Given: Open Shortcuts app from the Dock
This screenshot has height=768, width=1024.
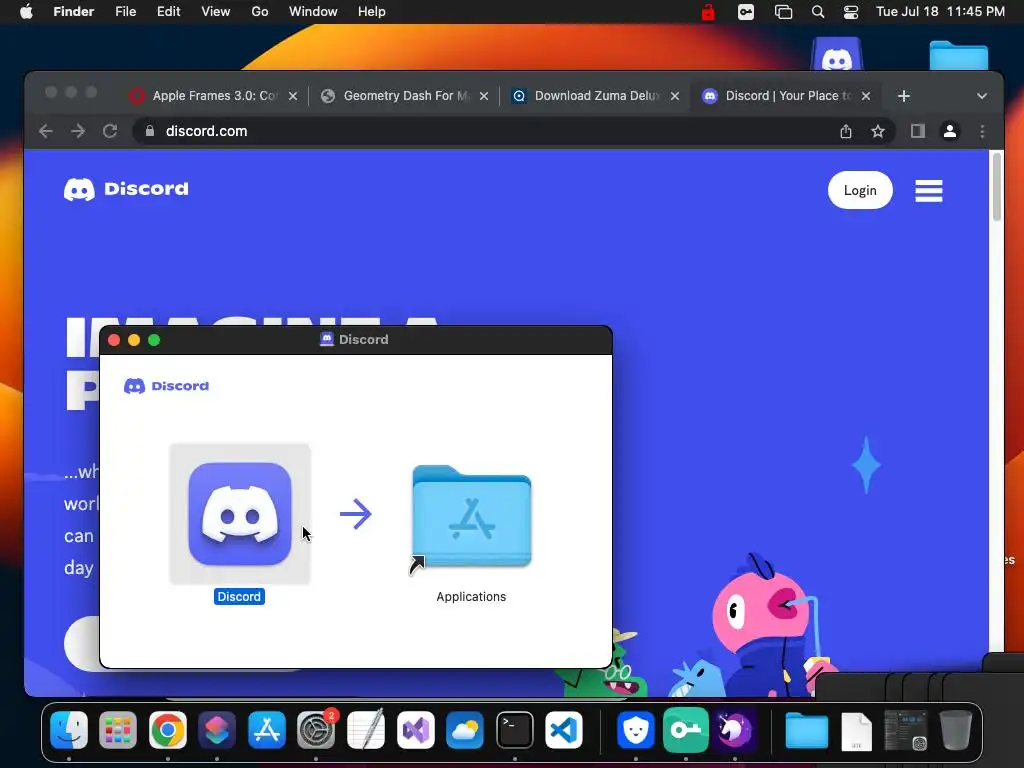Looking at the screenshot, I should pyautogui.click(x=217, y=730).
